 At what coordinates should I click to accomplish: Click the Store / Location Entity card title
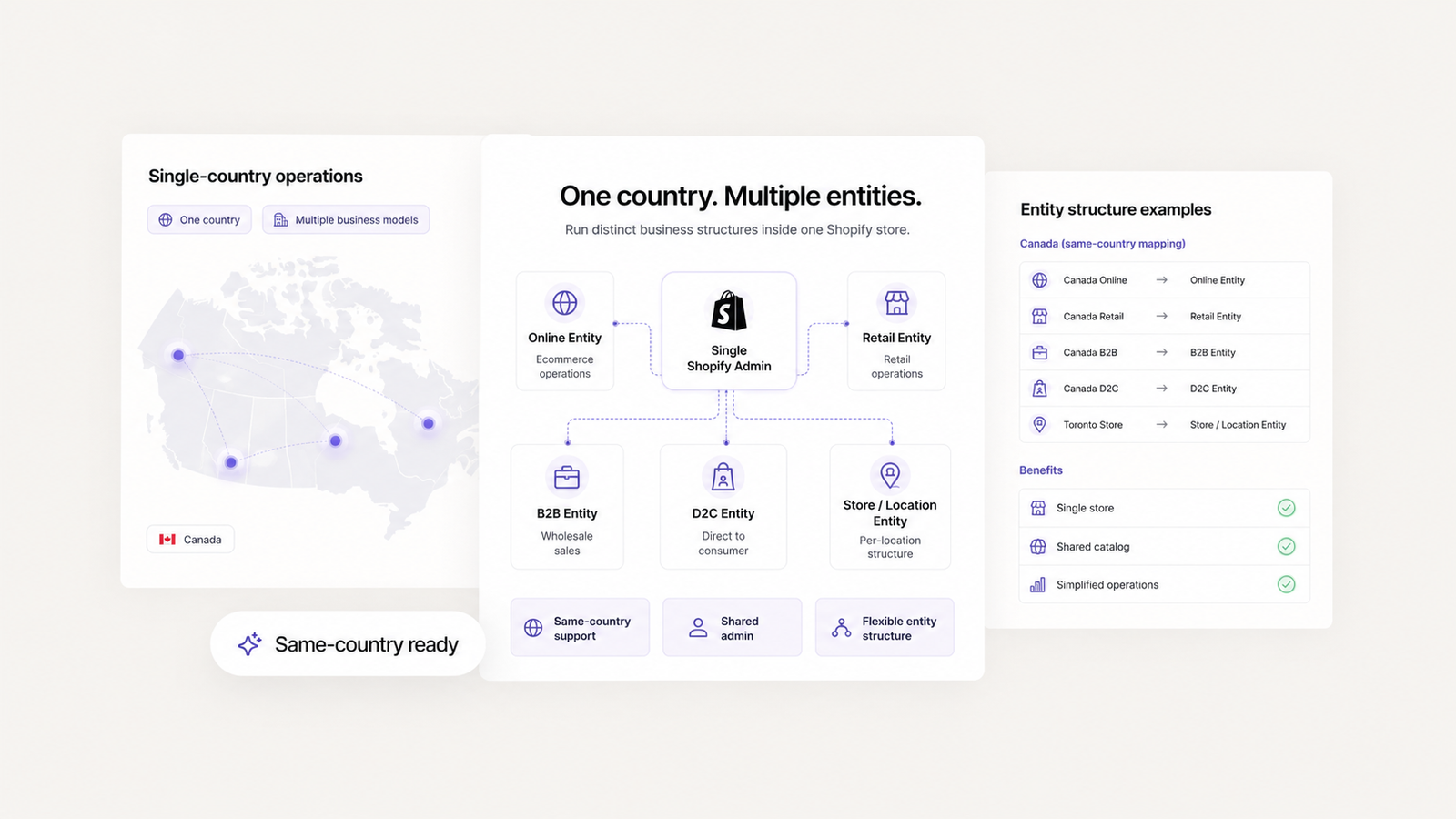[x=890, y=513]
